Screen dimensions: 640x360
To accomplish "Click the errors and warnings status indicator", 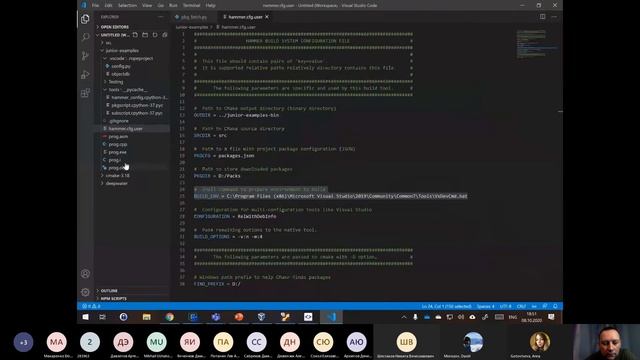I will tap(91, 306).
